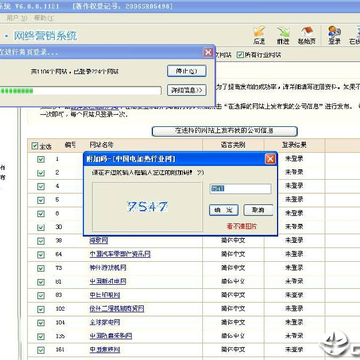Open the 用户 menu

[x=16, y=18]
